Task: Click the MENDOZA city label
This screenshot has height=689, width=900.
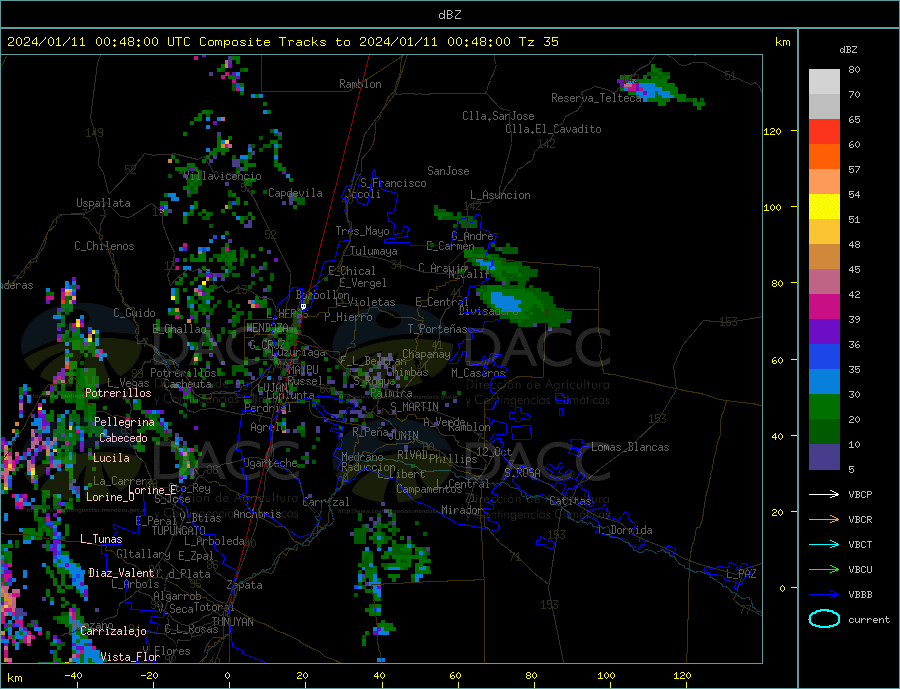Action: coord(267,328)
